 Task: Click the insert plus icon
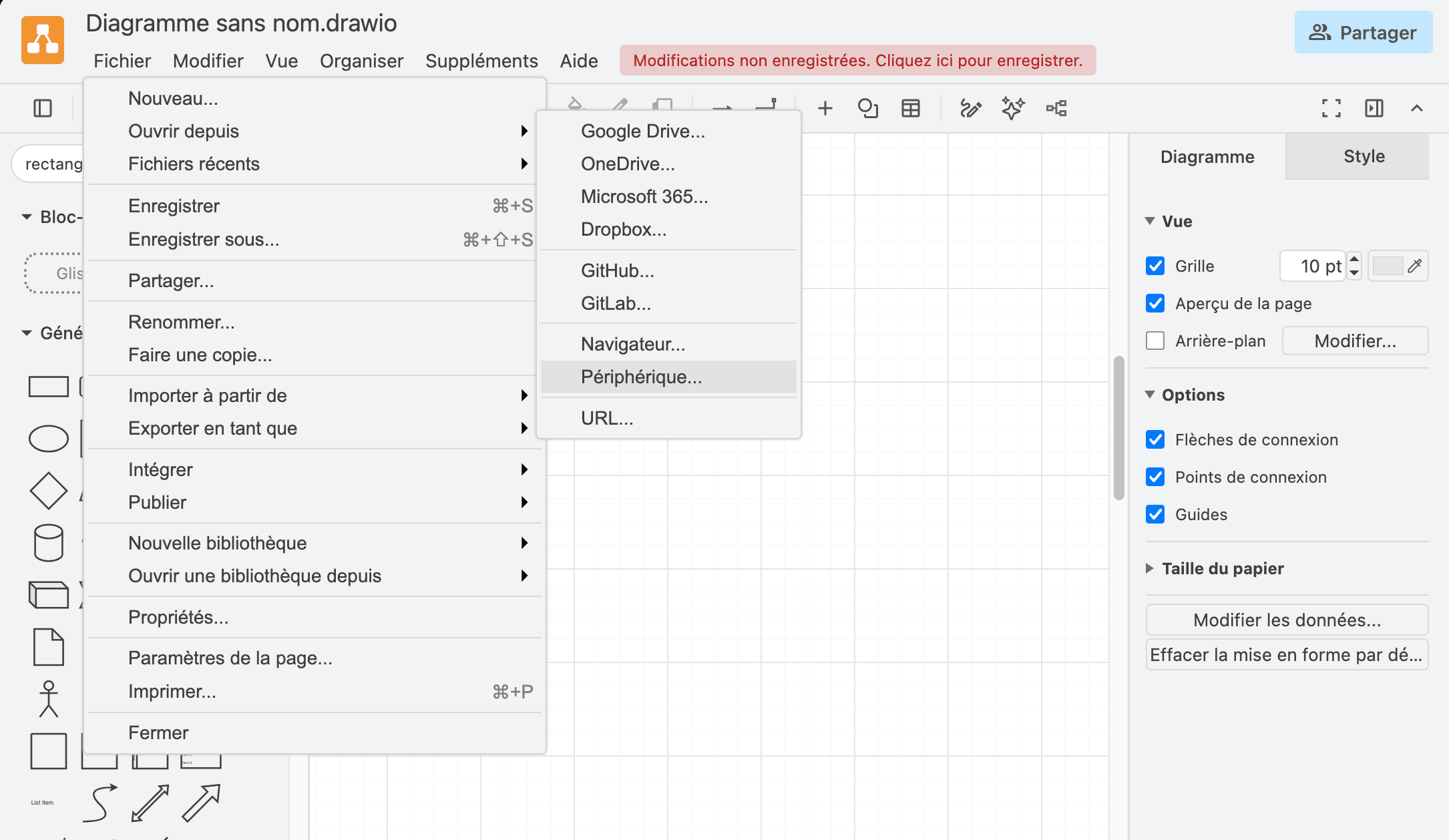tap(825, 108)
